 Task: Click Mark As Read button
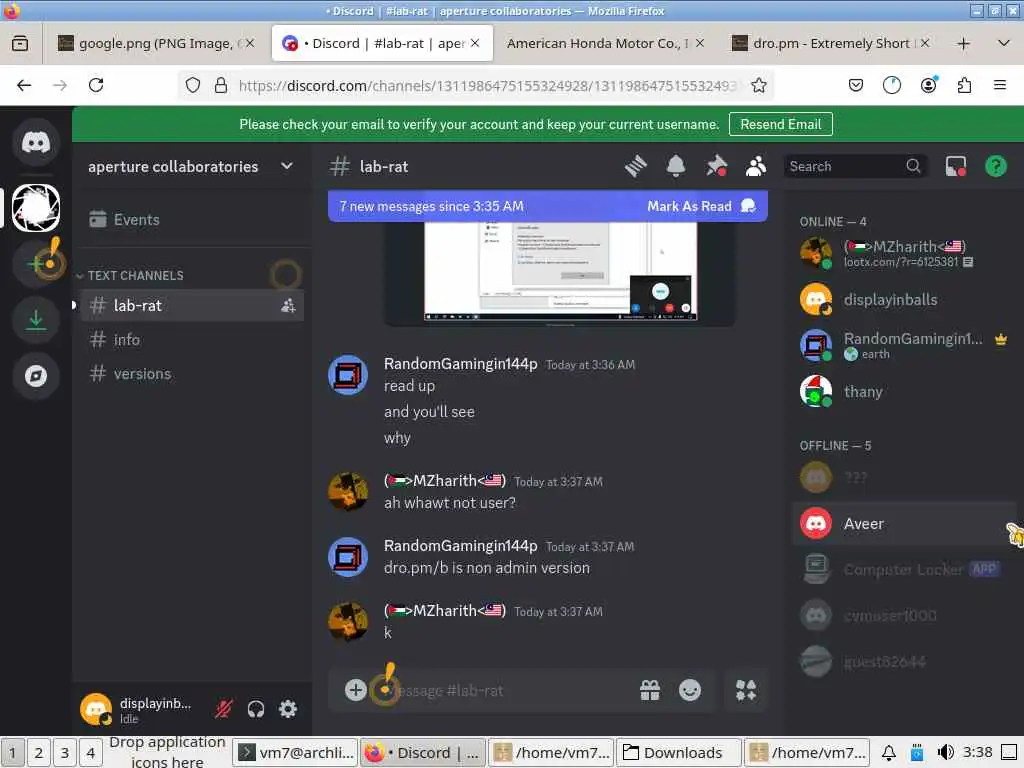701,206
